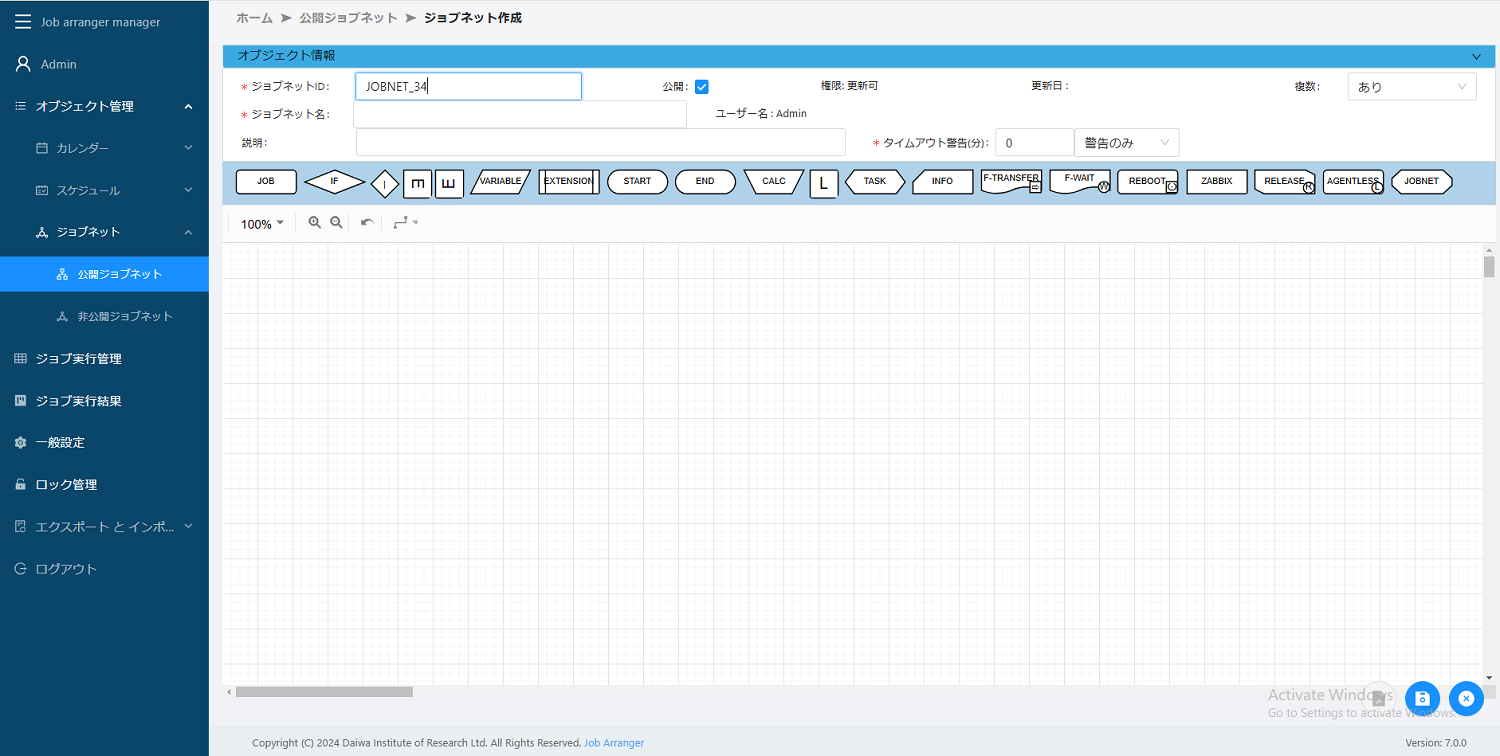
Task: Select the JOBNET node icon
Action: point(1421,181)
